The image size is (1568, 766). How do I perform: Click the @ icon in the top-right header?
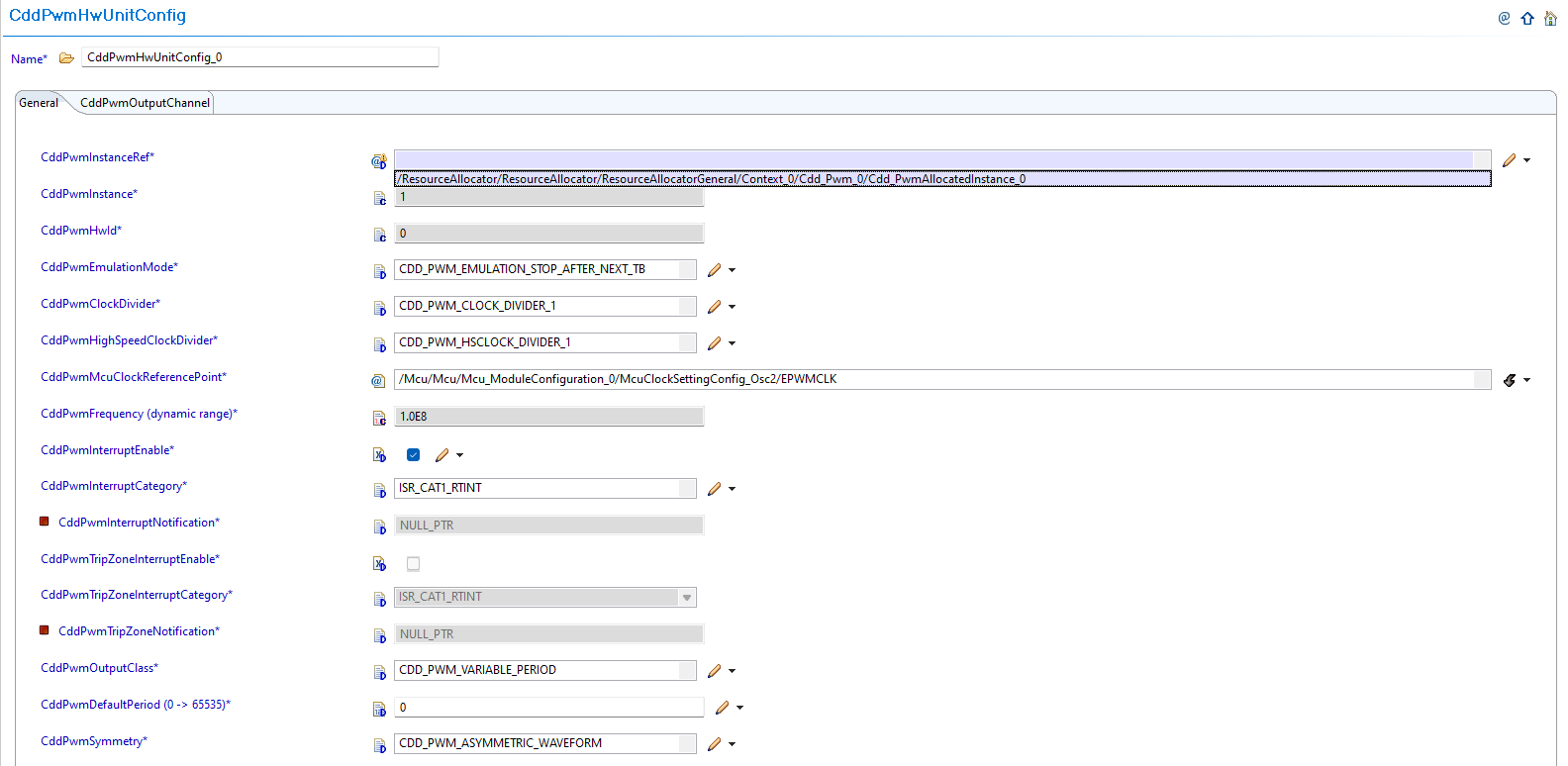1504,19
